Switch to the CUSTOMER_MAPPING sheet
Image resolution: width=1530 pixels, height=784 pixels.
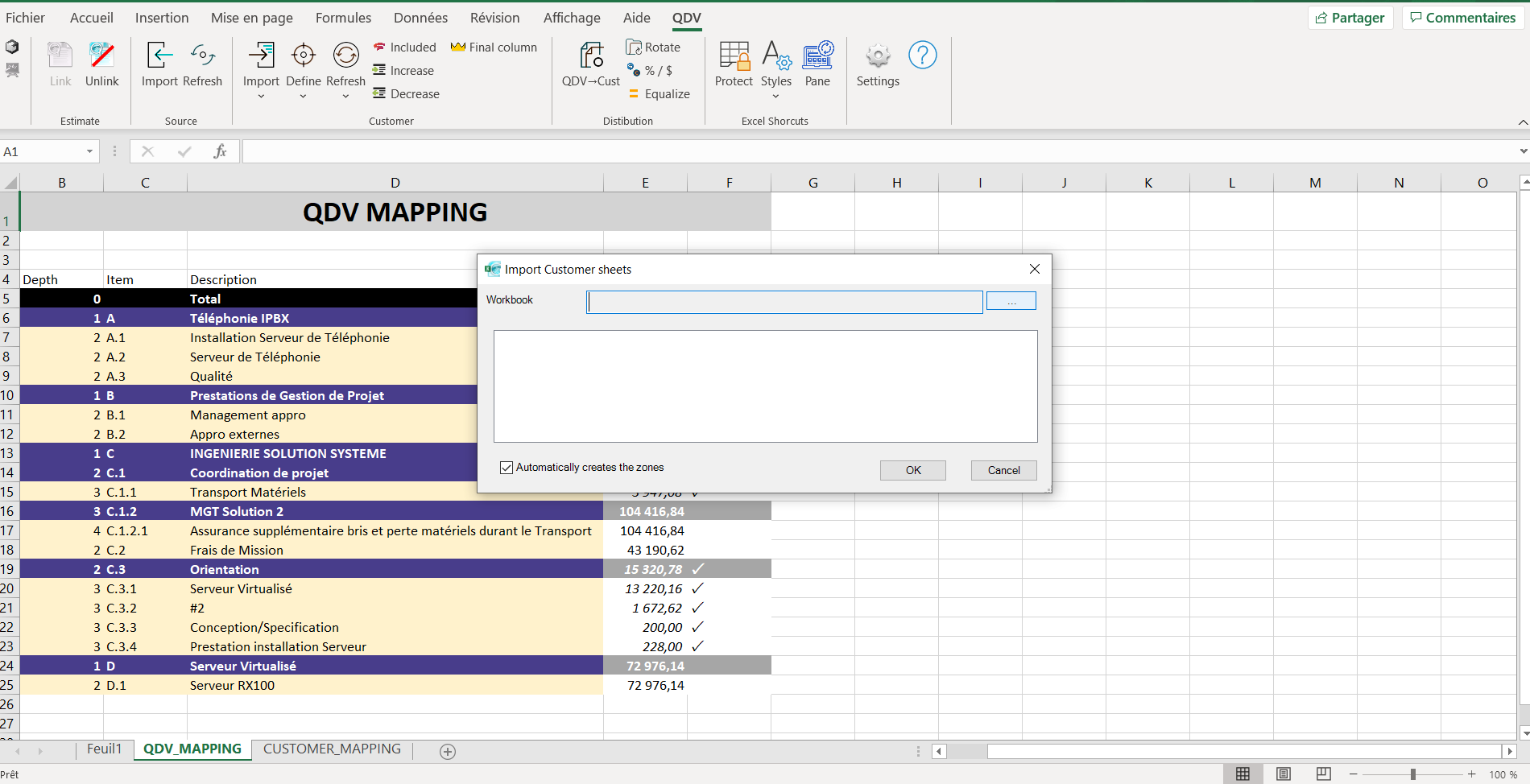332,749
